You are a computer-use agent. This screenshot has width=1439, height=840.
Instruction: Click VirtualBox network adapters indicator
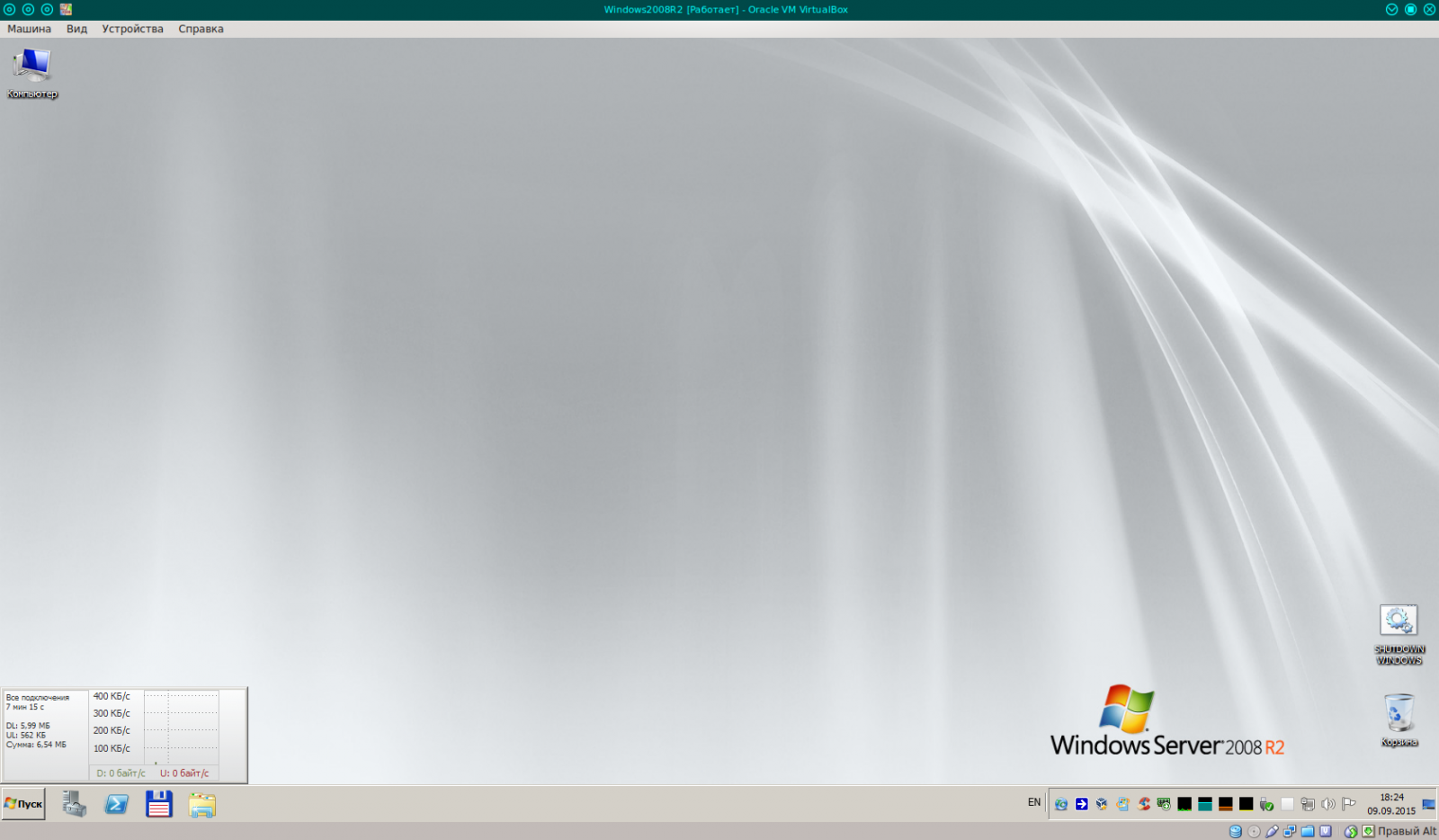click(1290, 831)
